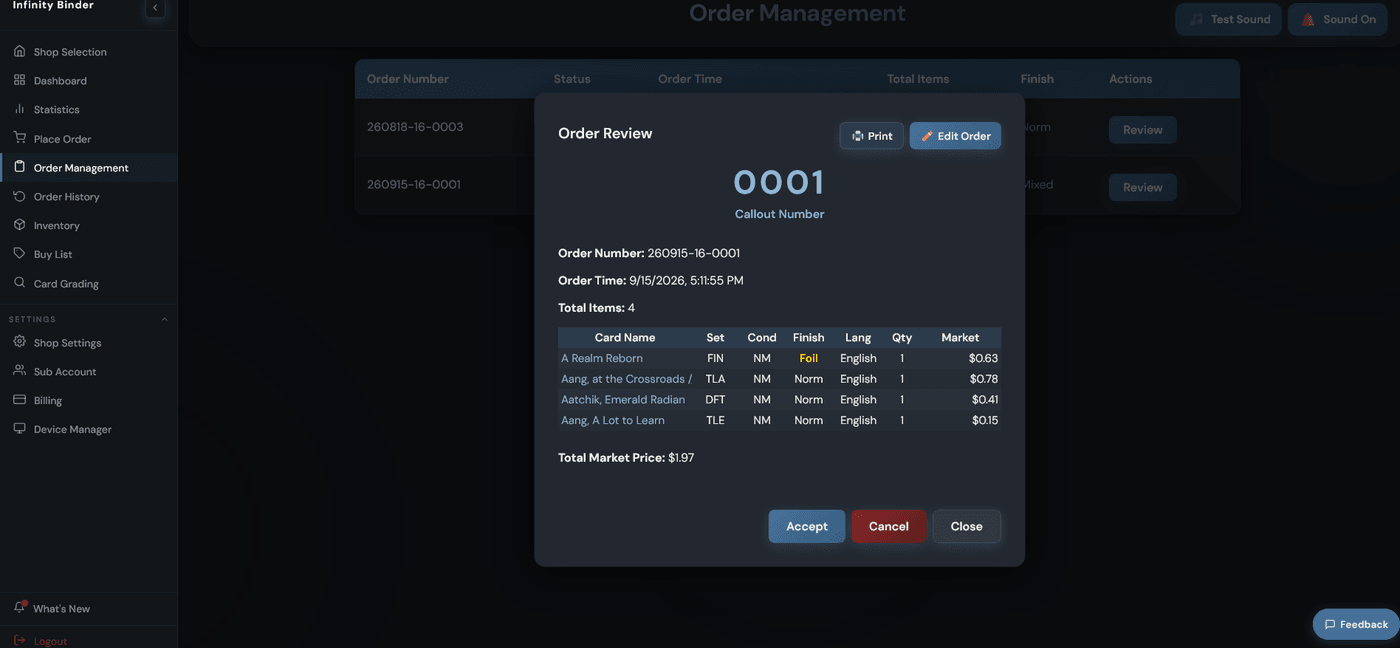The height and width of the screenshot is (648, 1400).
Task: Open Sub Account menu item
Action: 89,372
